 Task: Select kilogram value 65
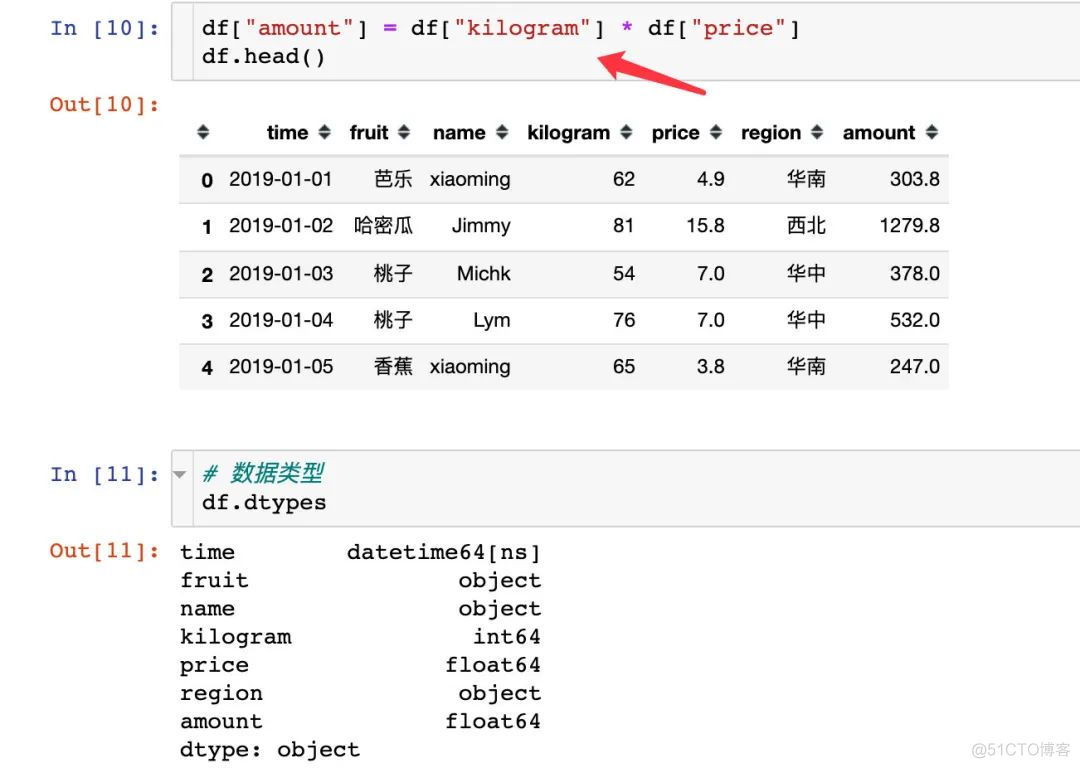pyautogui.click(x=624, y=366)
